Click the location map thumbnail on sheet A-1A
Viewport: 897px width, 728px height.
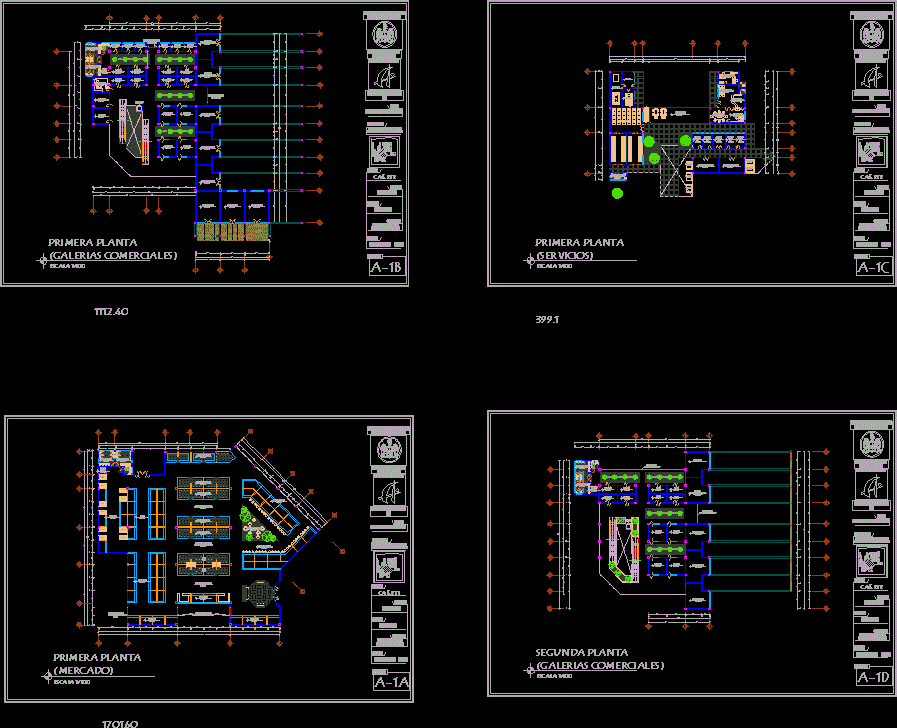(389, 568)
